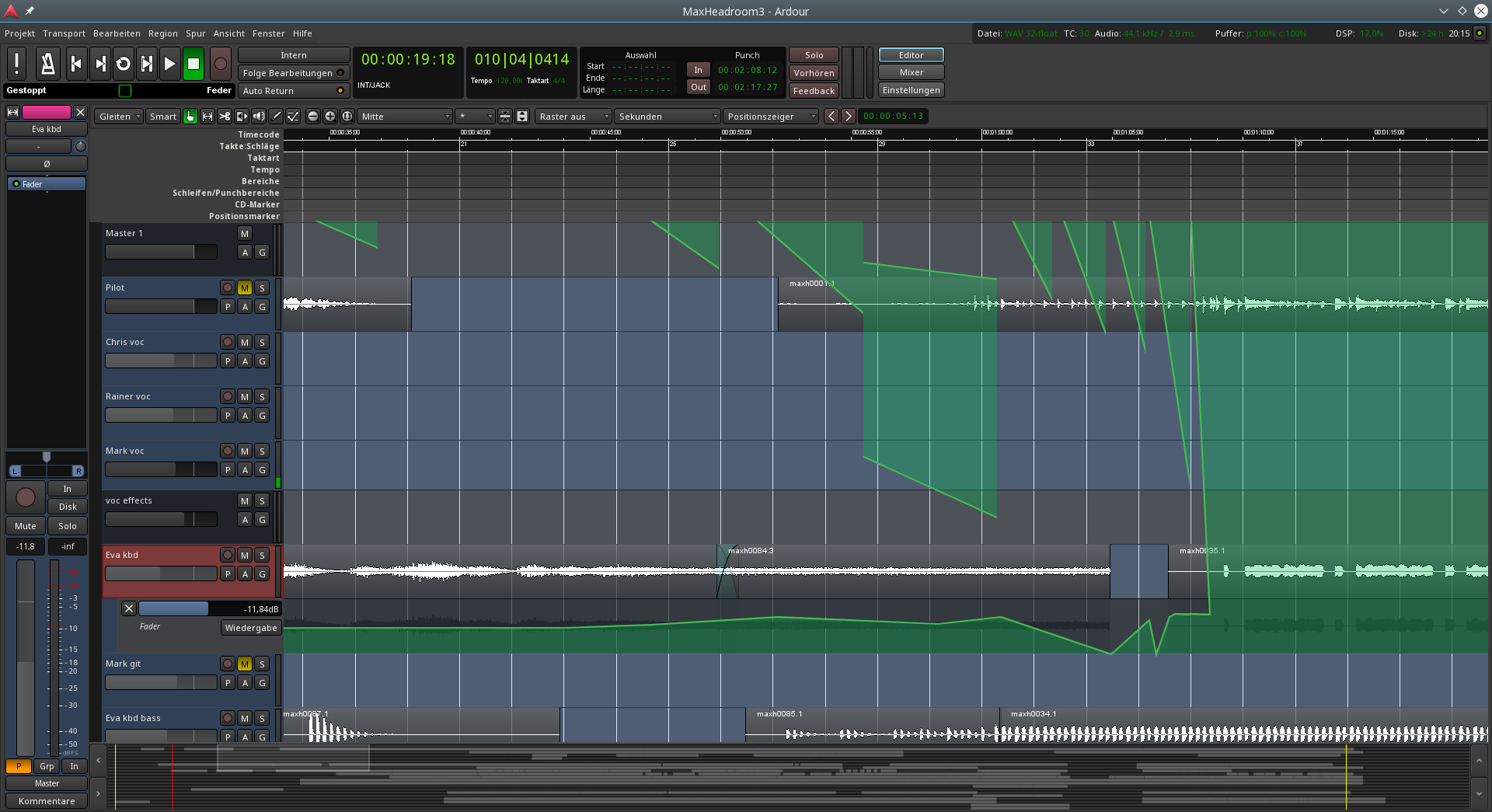This screenshot has width=1492, height=812.
Task: Select the Cut (scissors) tool
Action: 225,117
